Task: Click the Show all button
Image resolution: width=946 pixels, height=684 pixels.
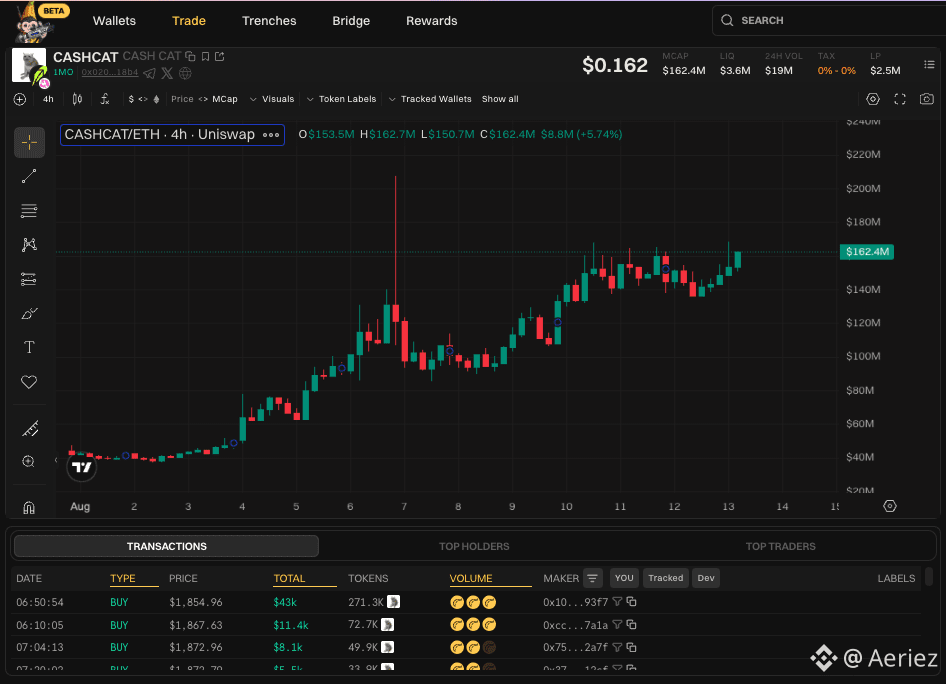Action: 500,99
